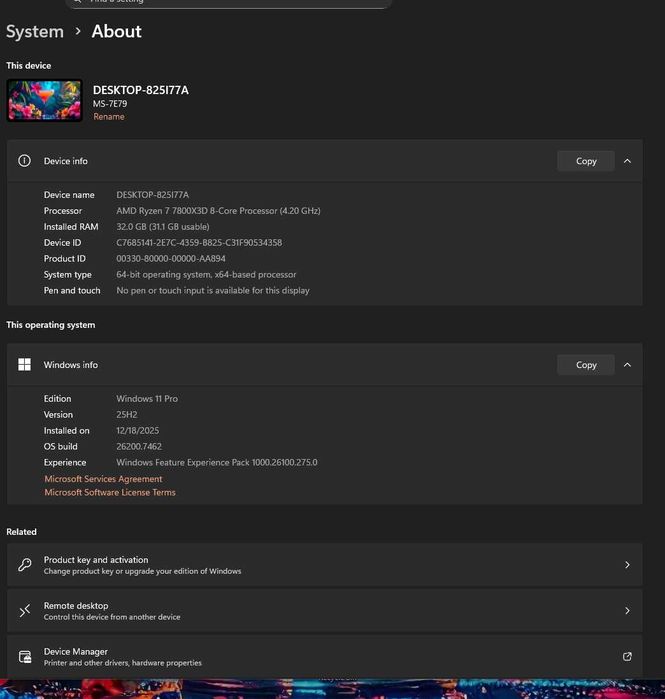Screen dimensions: 665x699
Task: Copy the Windows info details
Action: pyautogui.click(x=586, y=365)
